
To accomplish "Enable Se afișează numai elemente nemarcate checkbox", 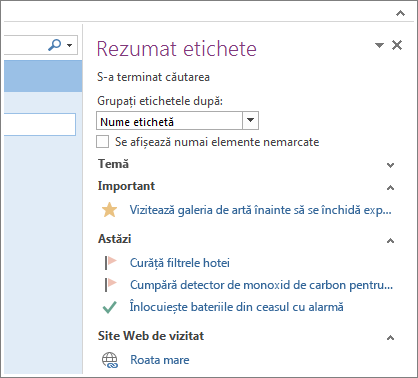I will pos(102,142).
